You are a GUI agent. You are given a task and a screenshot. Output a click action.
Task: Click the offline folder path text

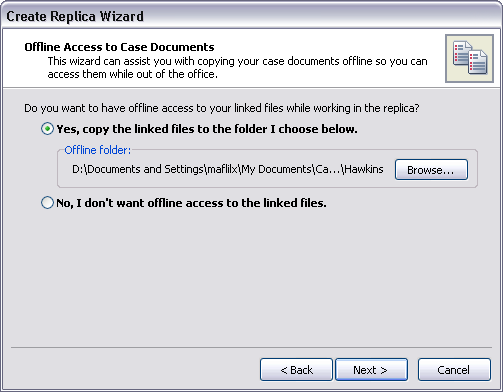coord(228,169)
